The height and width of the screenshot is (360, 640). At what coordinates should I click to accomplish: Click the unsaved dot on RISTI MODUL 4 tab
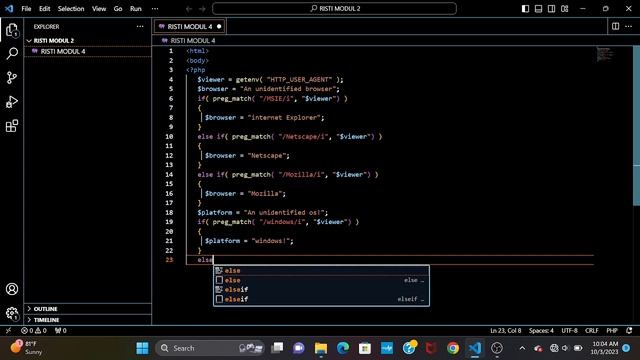[219, 27]
